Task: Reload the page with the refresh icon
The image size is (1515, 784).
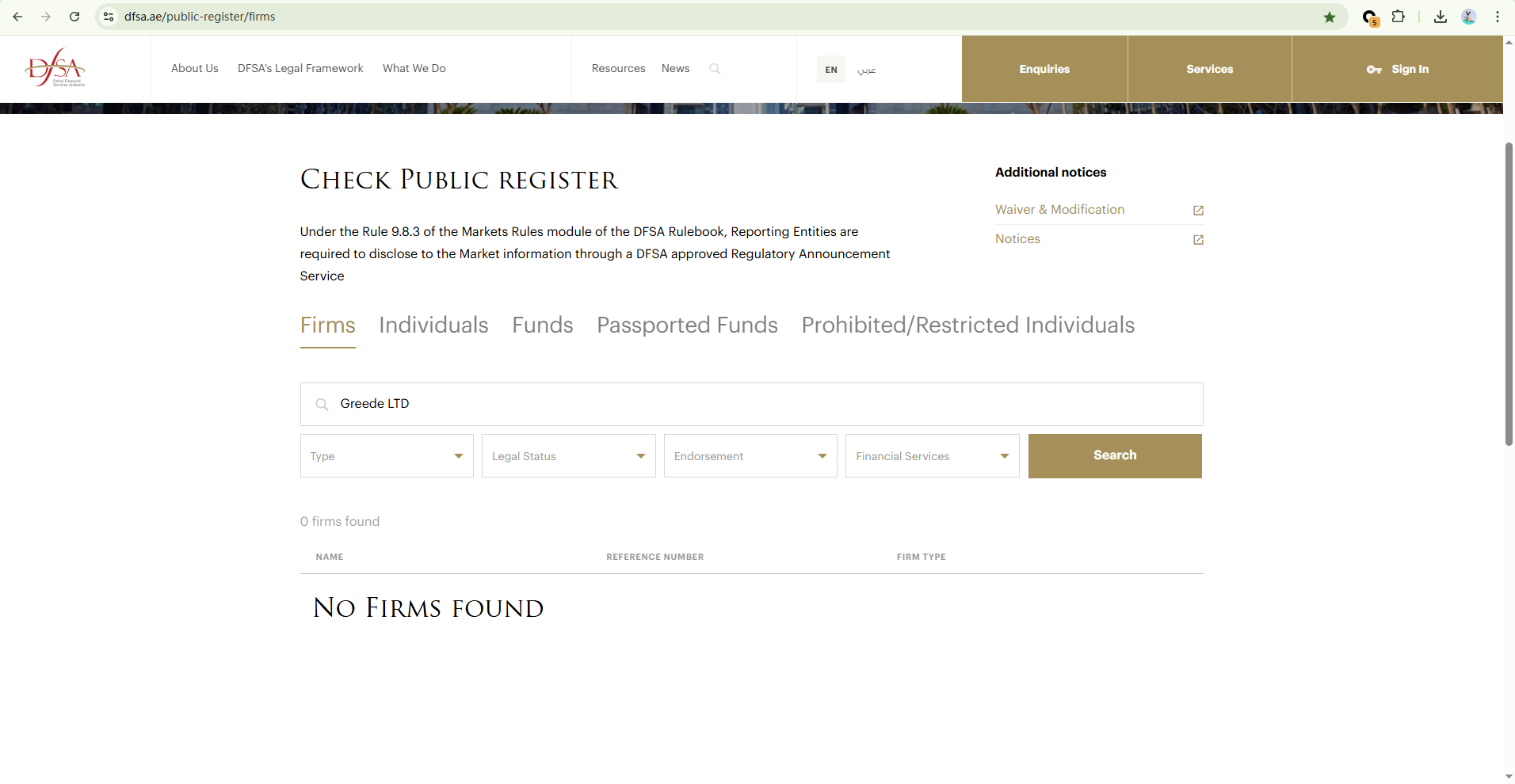Action: coord(74,17)
